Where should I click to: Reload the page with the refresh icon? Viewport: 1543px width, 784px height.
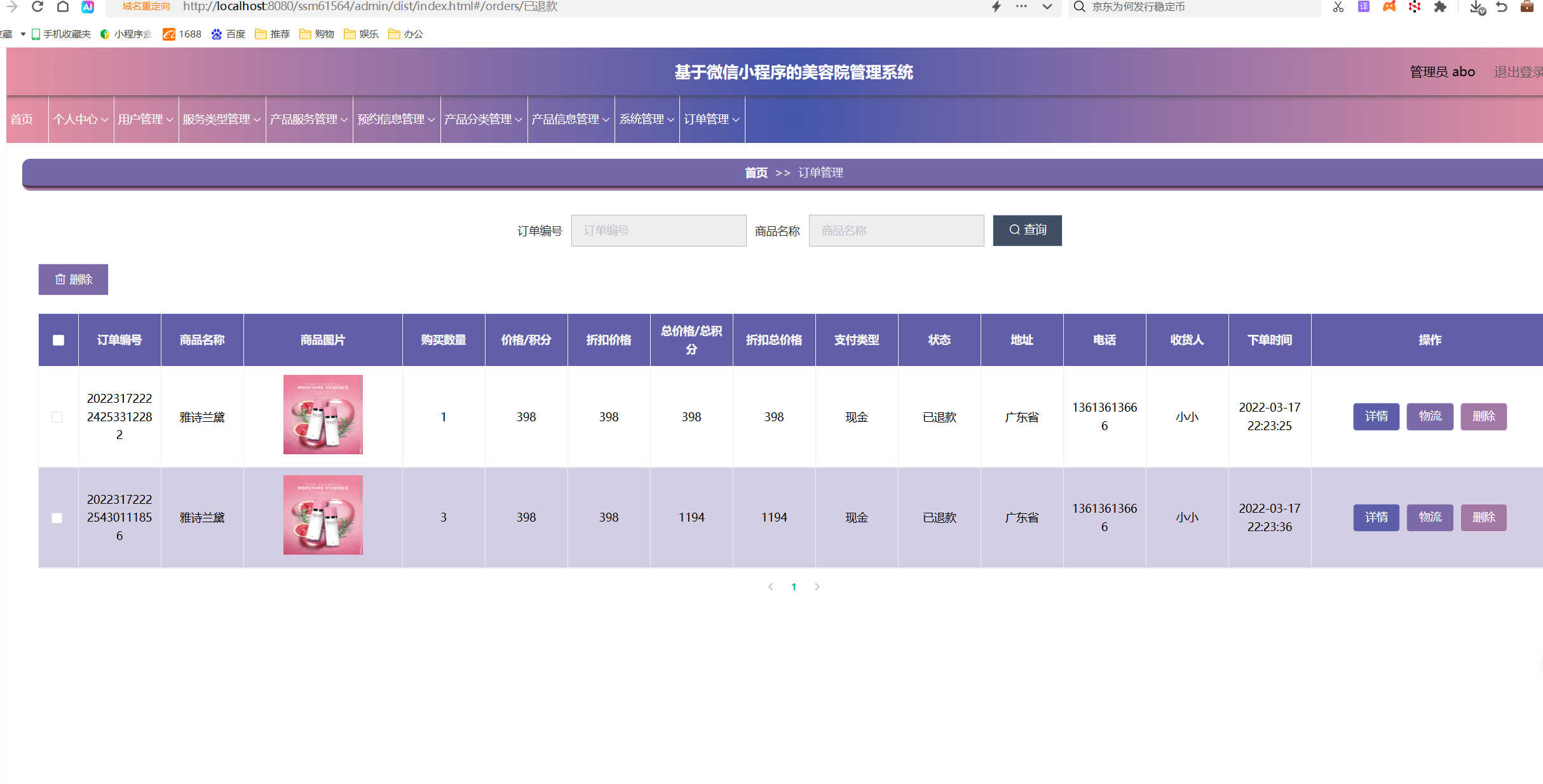pyautogui.click(x=37, y=7)
